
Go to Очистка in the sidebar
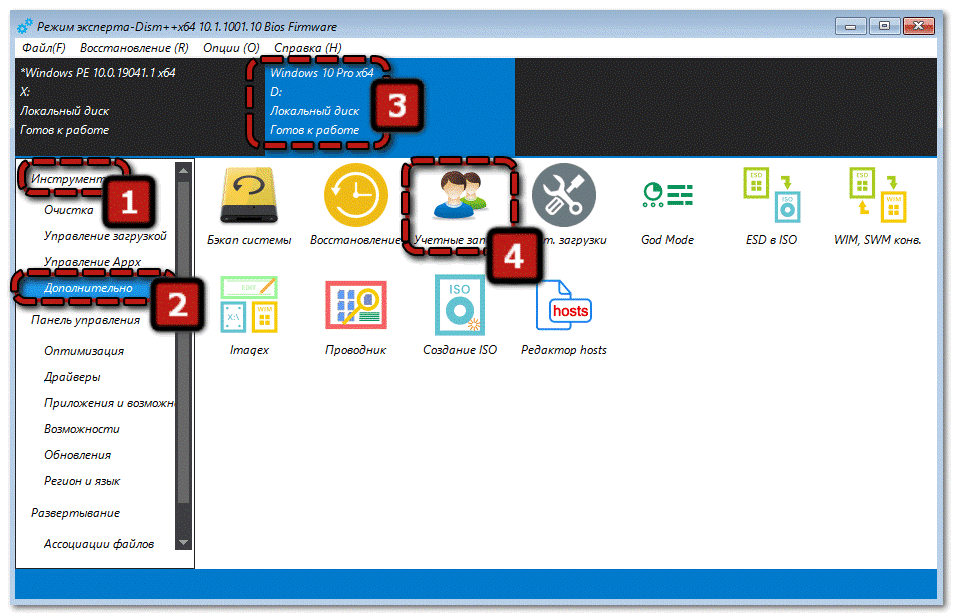pos(69,210)
